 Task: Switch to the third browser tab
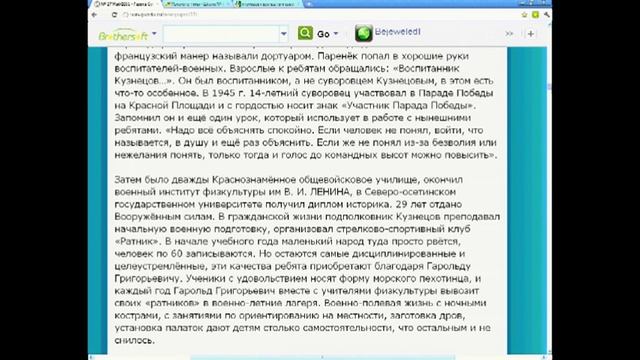click(267, 4)
